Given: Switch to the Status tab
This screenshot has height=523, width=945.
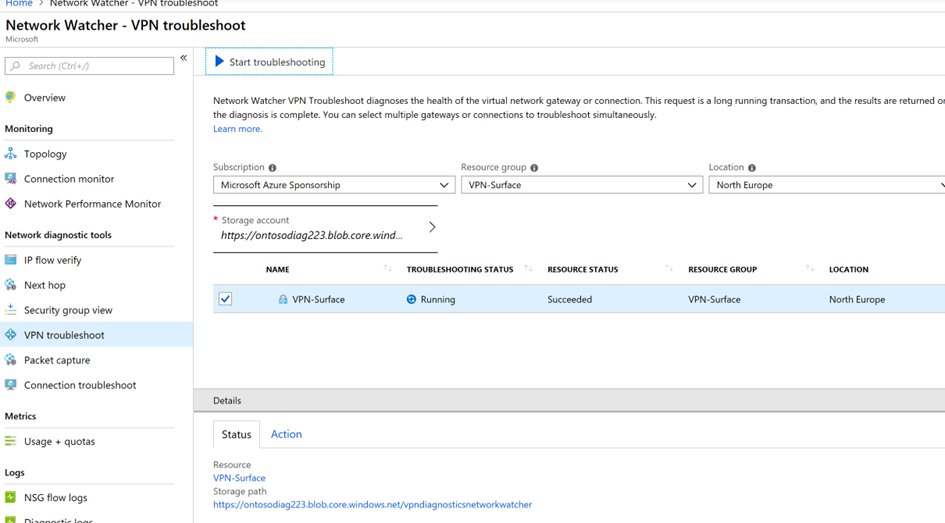Looking at the screenshot, I should click(236, 434).
